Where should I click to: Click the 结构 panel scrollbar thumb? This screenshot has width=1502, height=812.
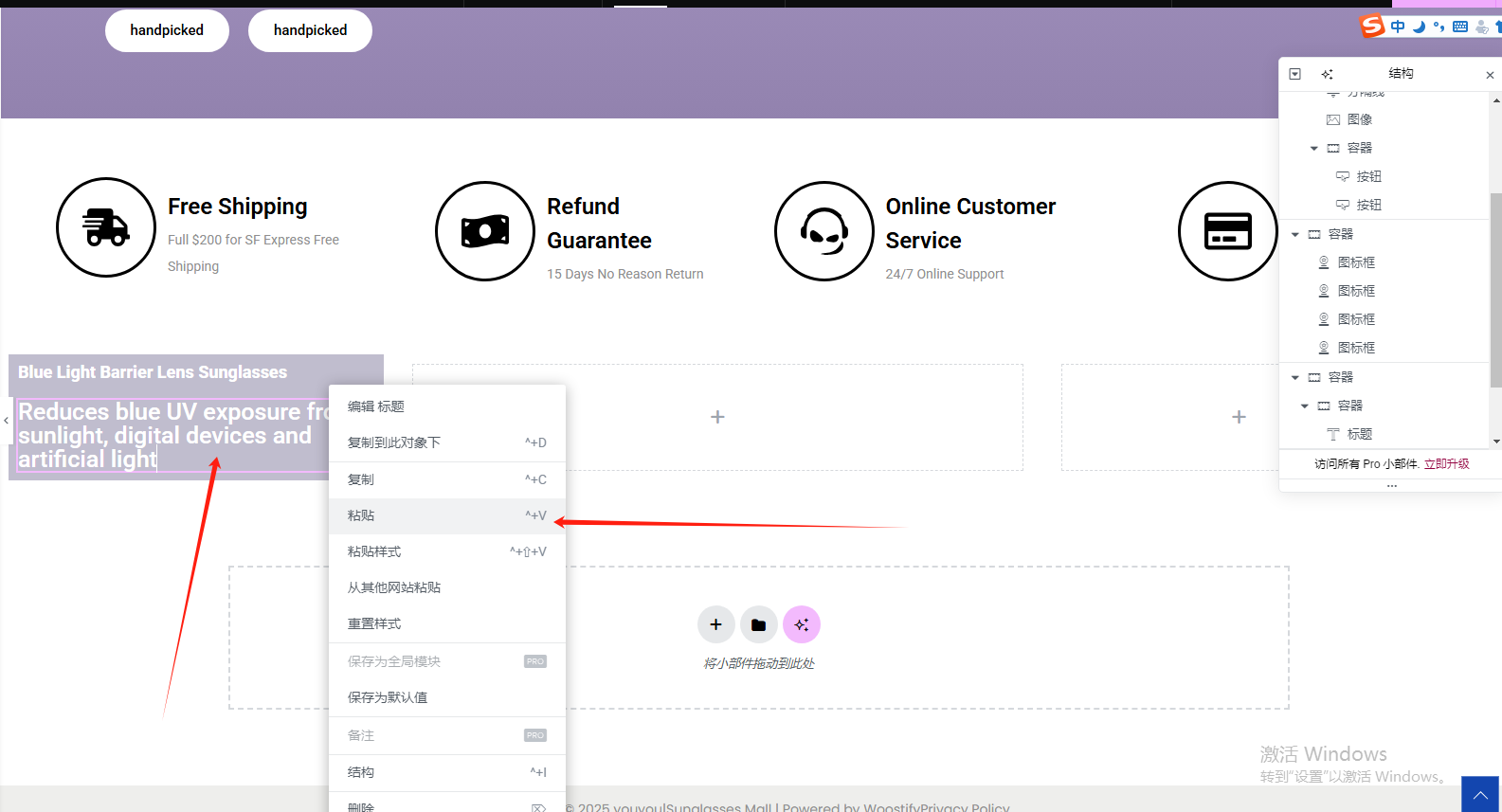click(1496, 290)
